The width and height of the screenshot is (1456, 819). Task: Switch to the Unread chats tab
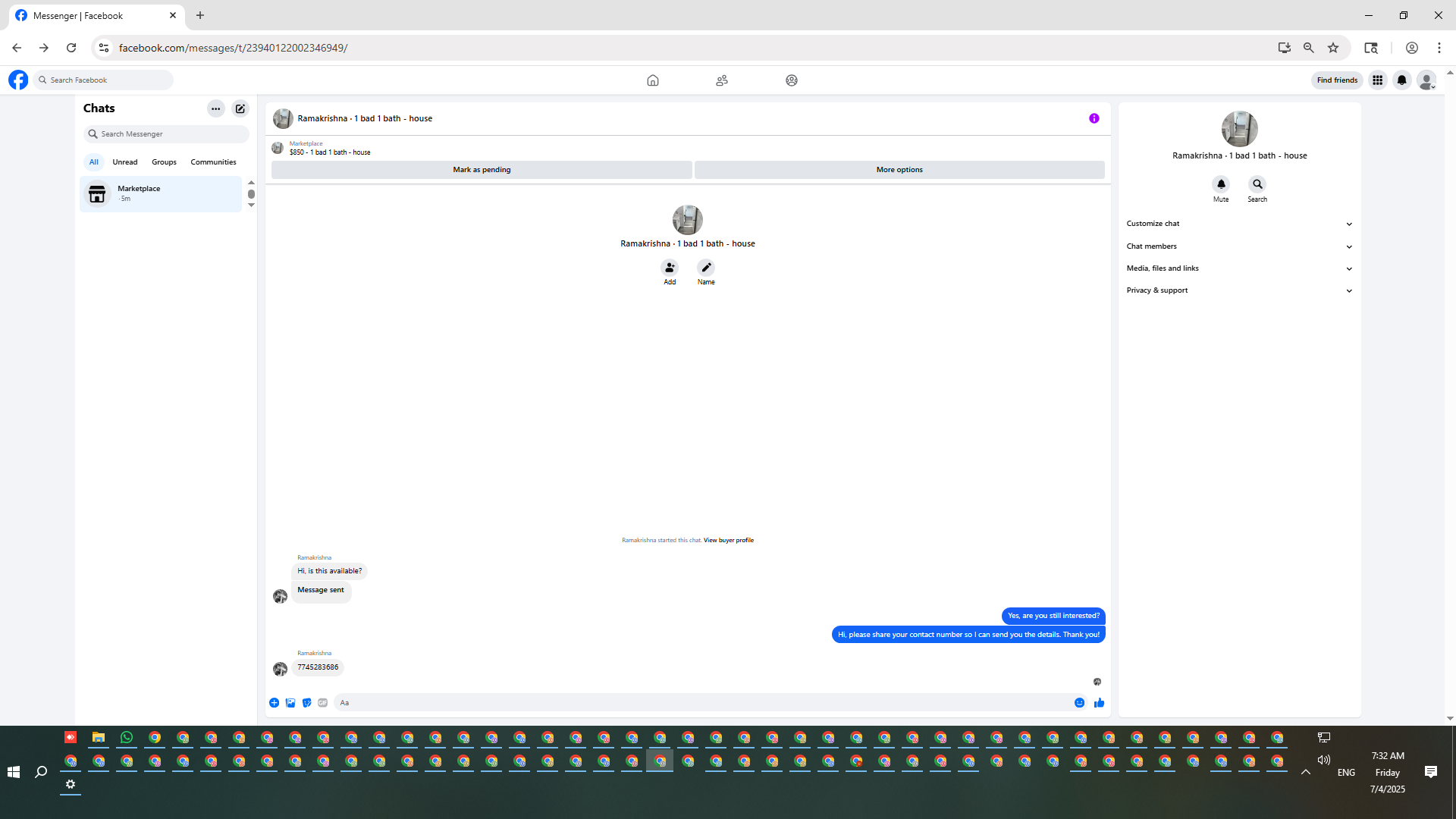(125, 162)
